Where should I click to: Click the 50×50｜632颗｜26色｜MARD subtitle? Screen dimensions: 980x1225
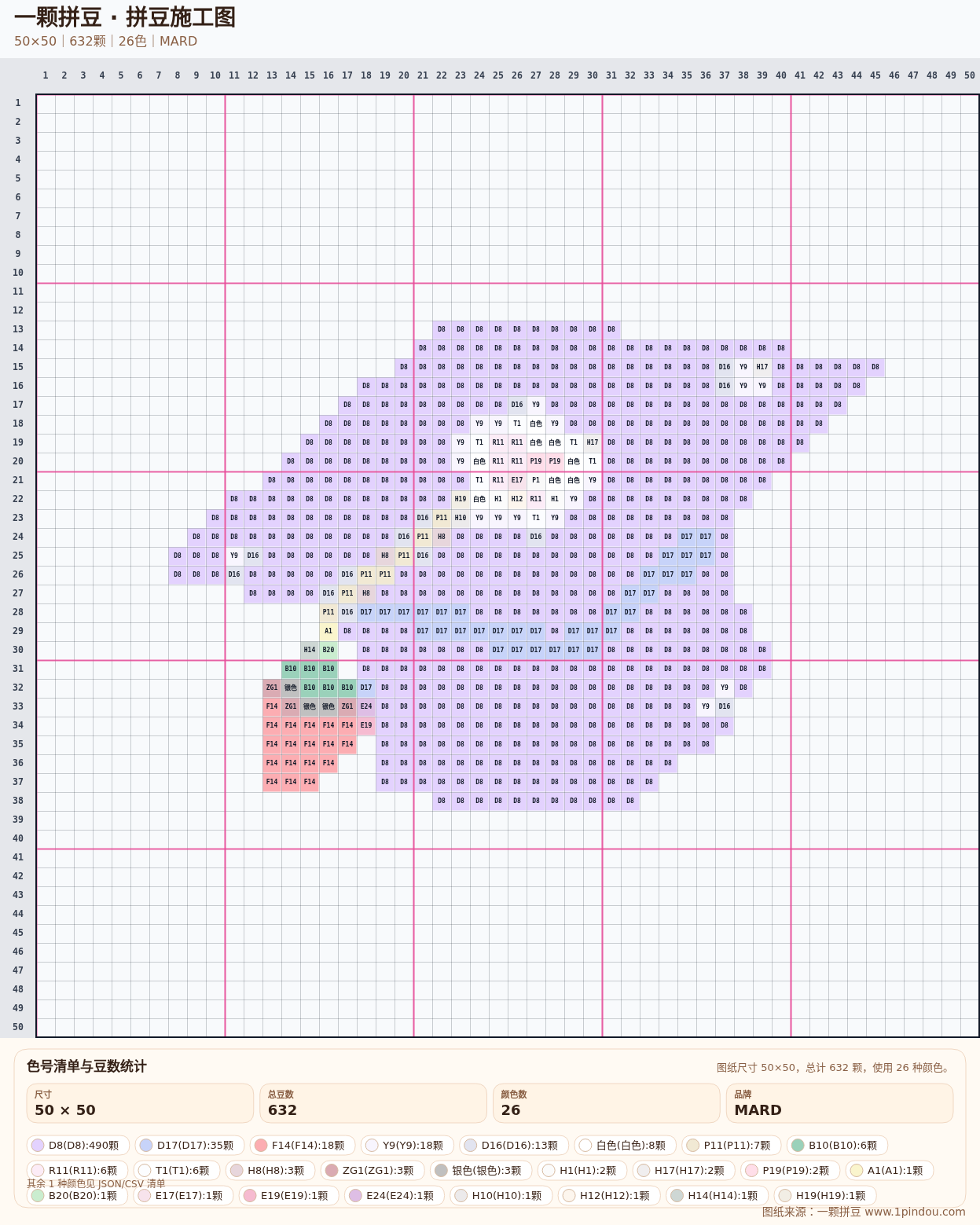pyautogui.click(x=105, y=42)
